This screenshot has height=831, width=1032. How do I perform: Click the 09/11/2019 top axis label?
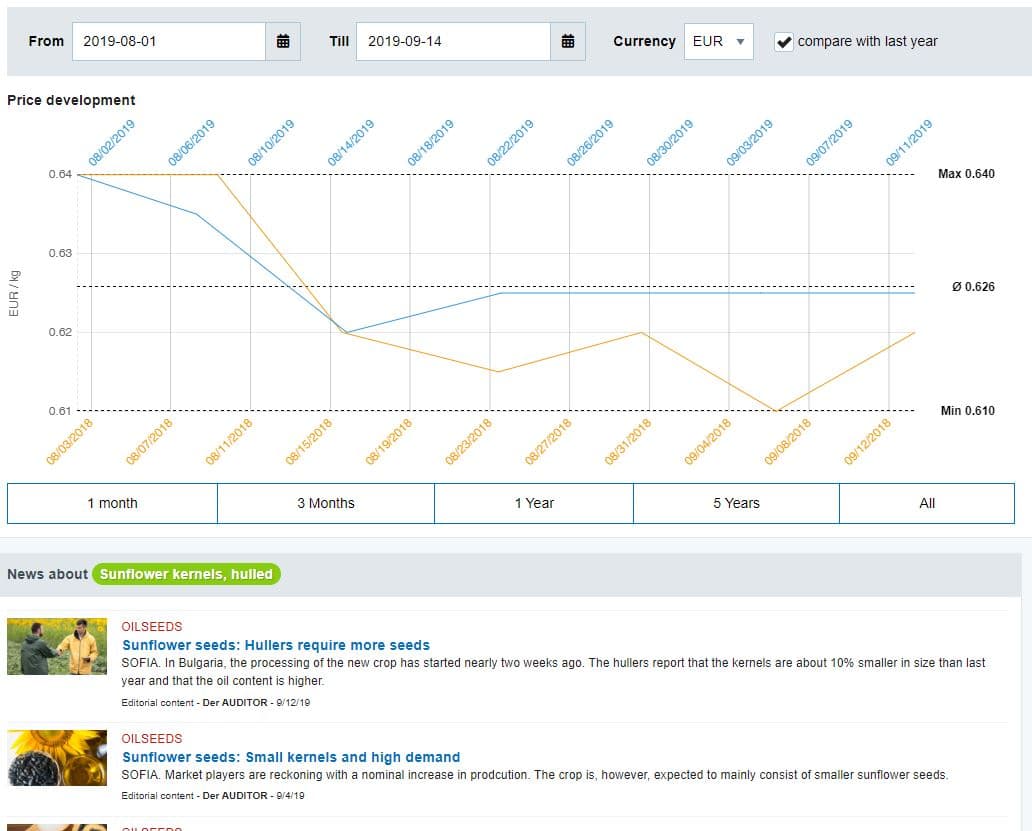tap(909, 142)
